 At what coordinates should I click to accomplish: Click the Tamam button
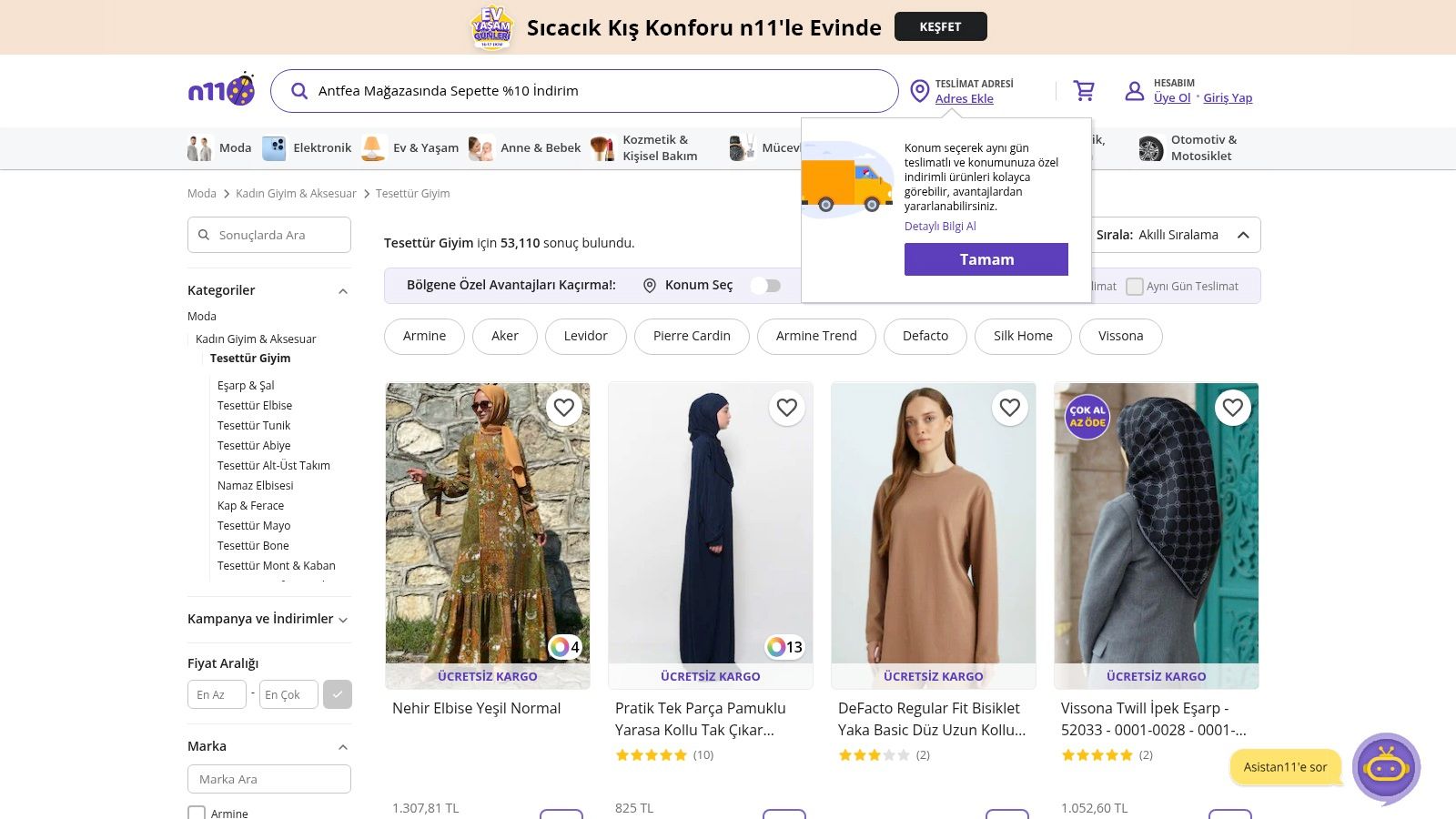tap(986, 259)
